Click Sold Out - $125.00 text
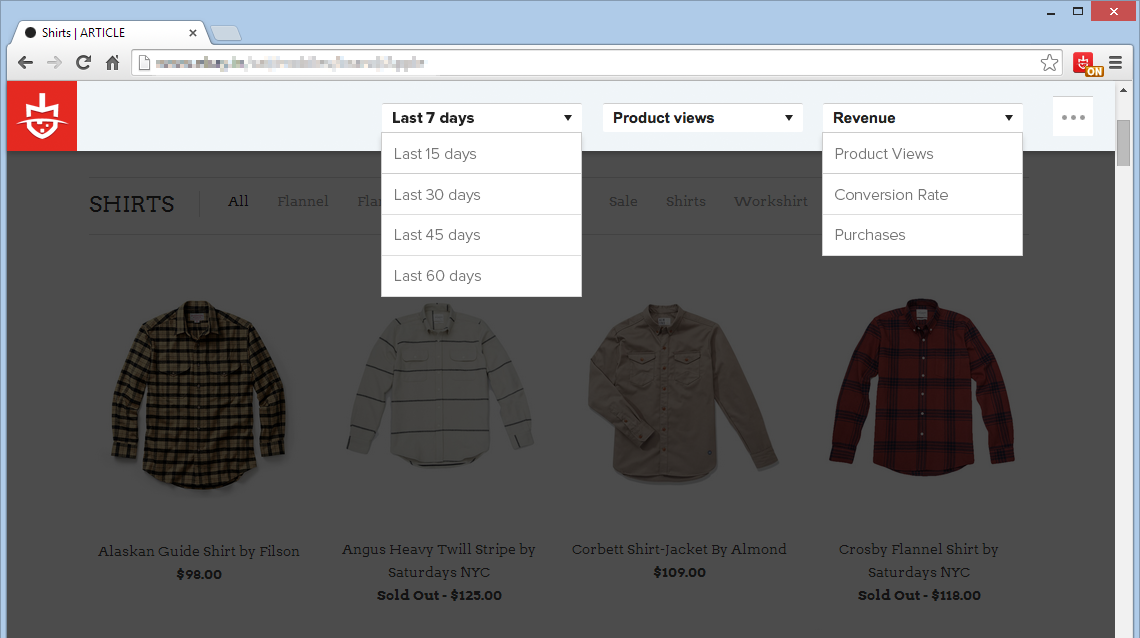This screenshot has height=638, width=1140. 439,595
